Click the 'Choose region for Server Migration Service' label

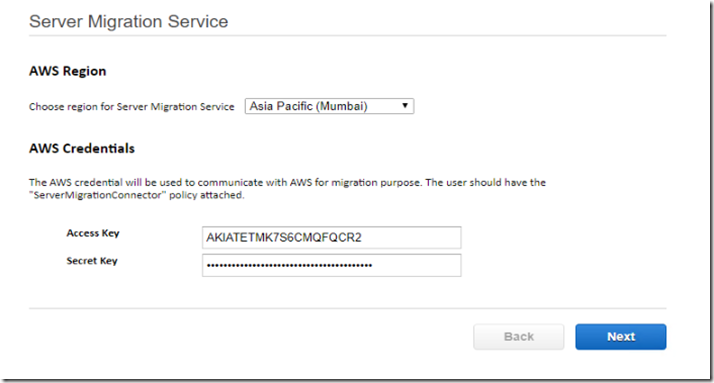coord(132,107)
